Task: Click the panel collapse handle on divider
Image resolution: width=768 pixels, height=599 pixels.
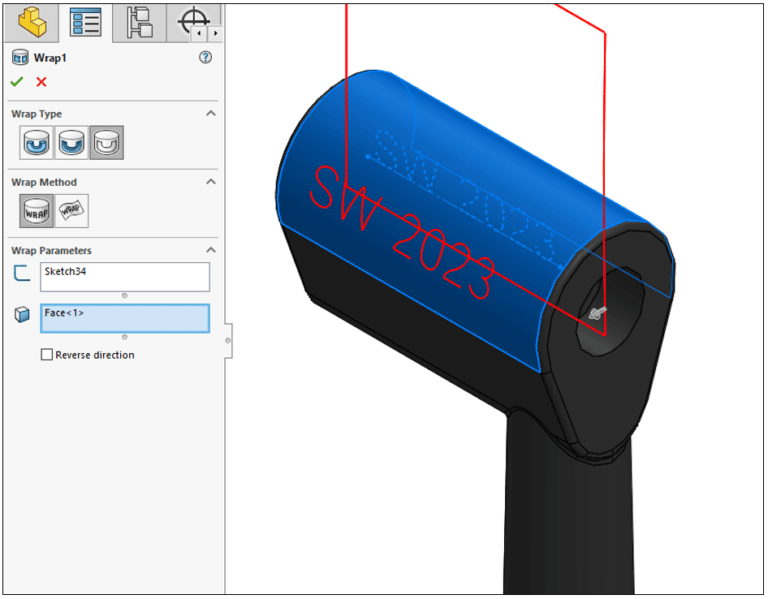Action: tap(228, 340)
